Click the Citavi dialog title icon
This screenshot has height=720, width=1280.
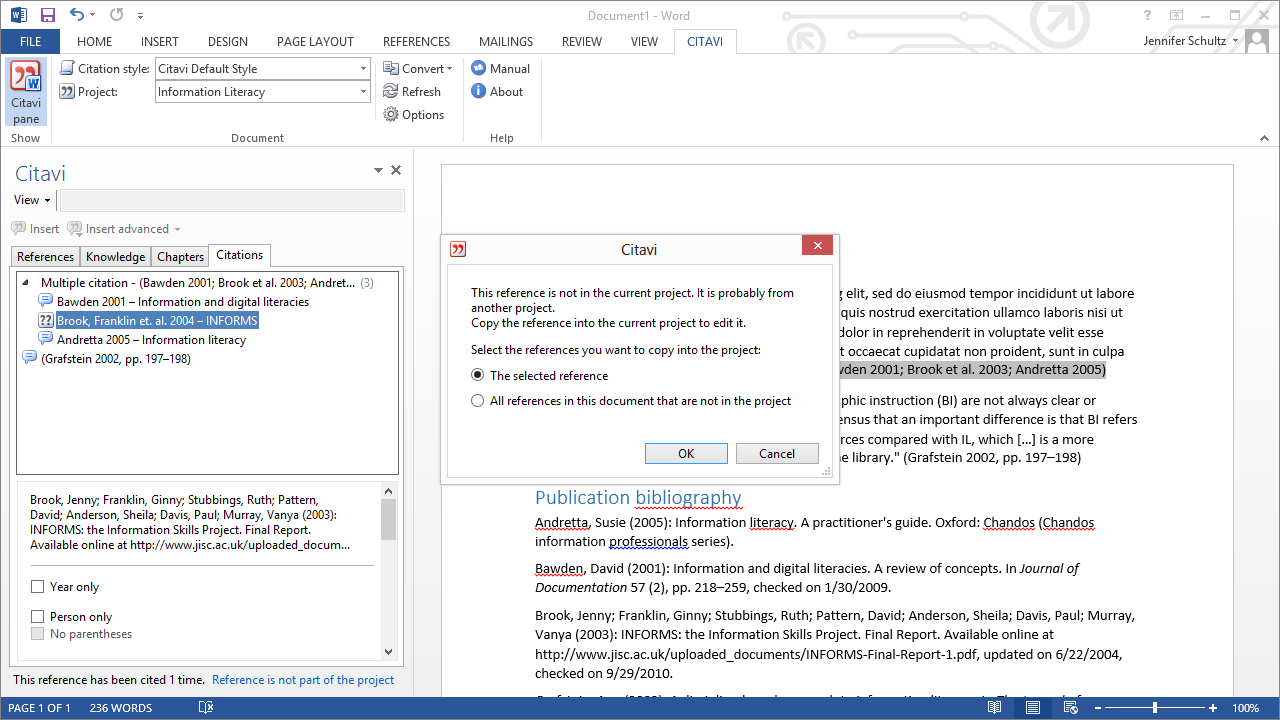[x=458, y=249]
